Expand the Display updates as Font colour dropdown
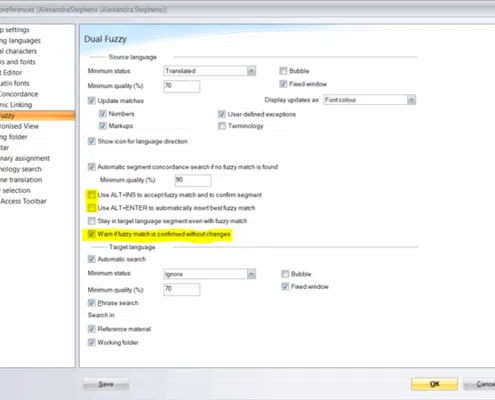495x400 pixels. coord(369,100)
